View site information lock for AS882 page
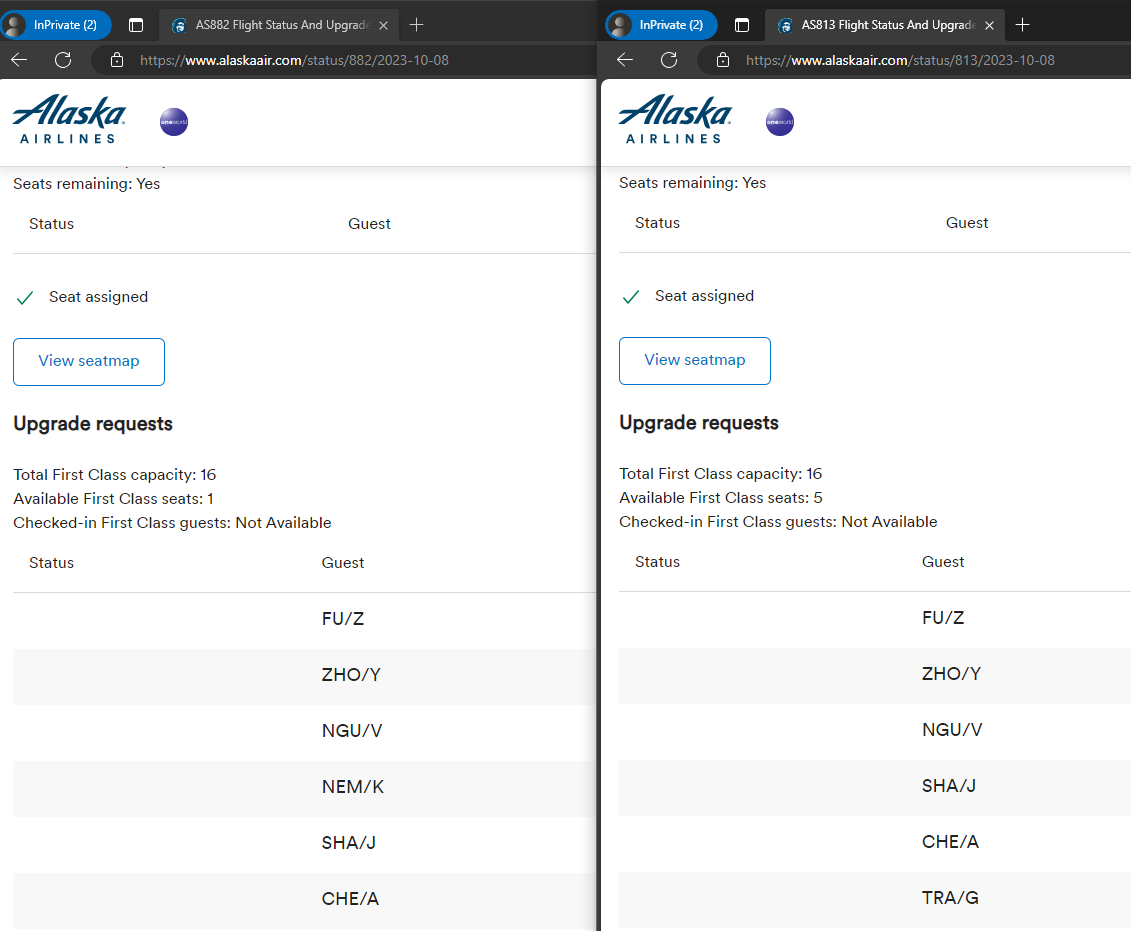 (x=117, y=60)
